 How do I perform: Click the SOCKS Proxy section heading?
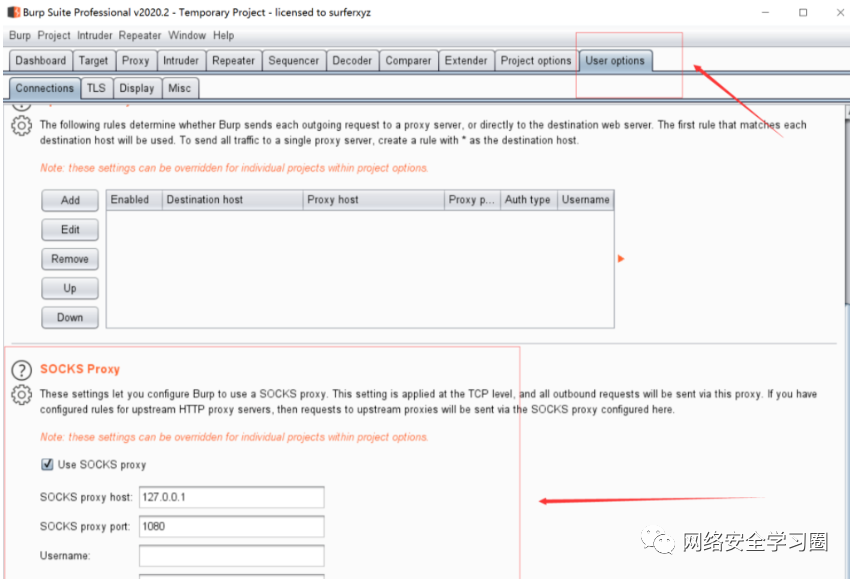80,369
